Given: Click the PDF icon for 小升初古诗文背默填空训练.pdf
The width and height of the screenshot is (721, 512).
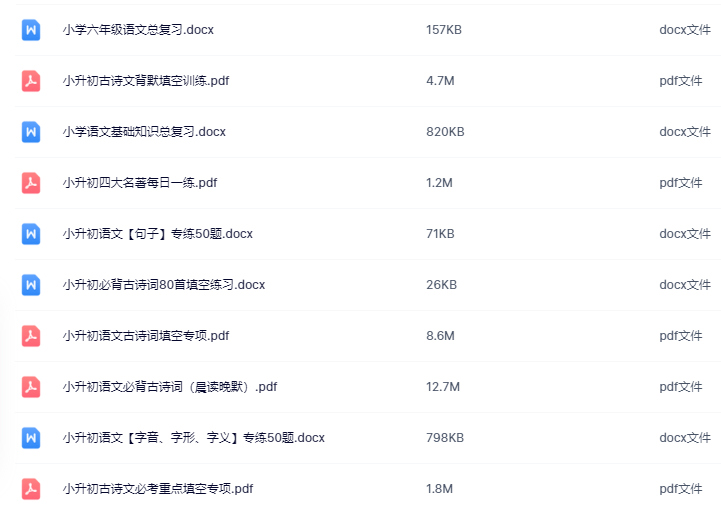Looking at the screenshot, I should tap(31, 81).
